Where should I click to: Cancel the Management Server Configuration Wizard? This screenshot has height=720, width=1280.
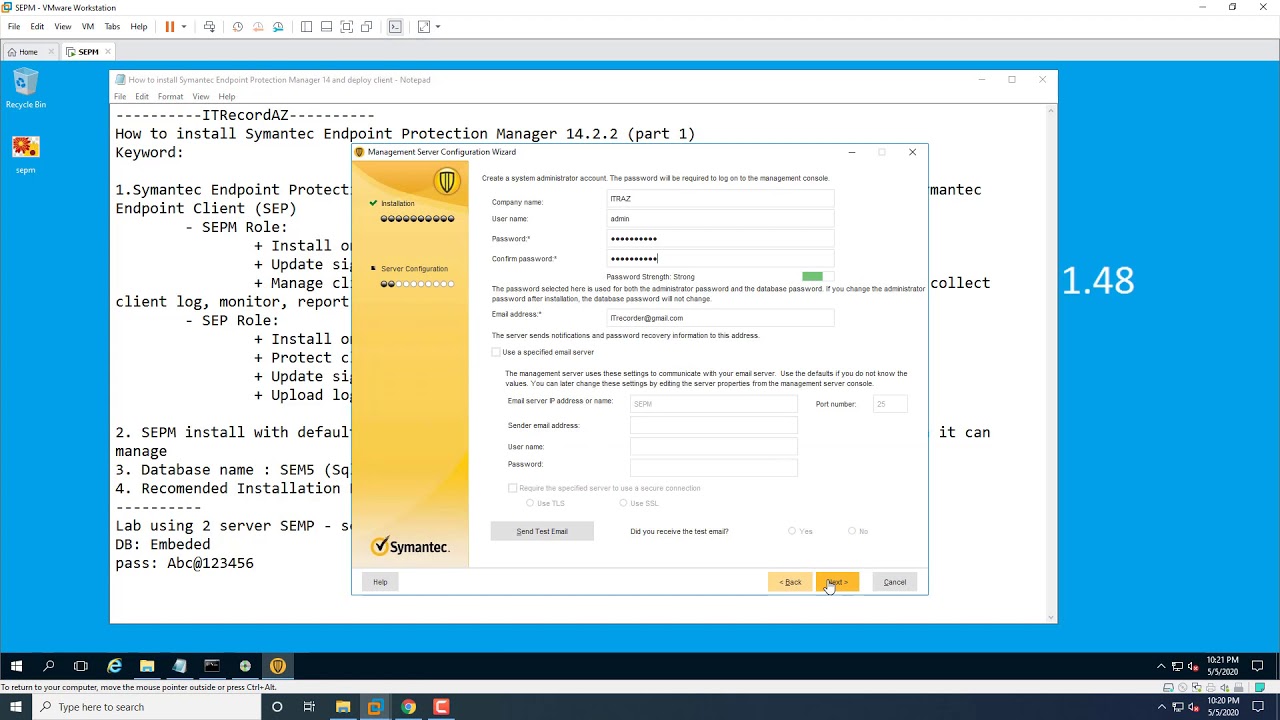pyautogui.click(x=895, y=582)
